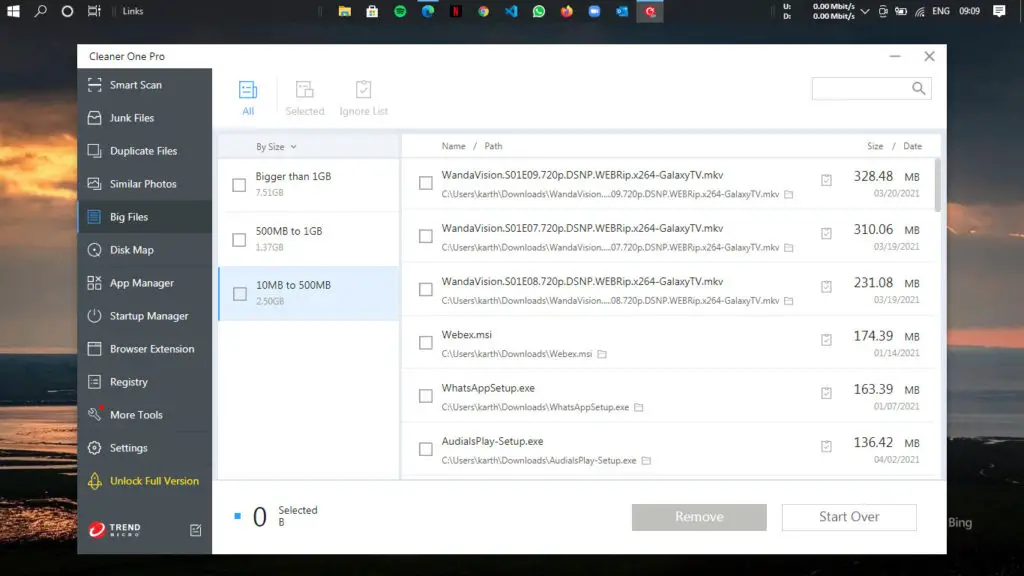Click the Remove button
Image resolution: width=1024 pixels, height=576 pixels.
tap(699, 517)
